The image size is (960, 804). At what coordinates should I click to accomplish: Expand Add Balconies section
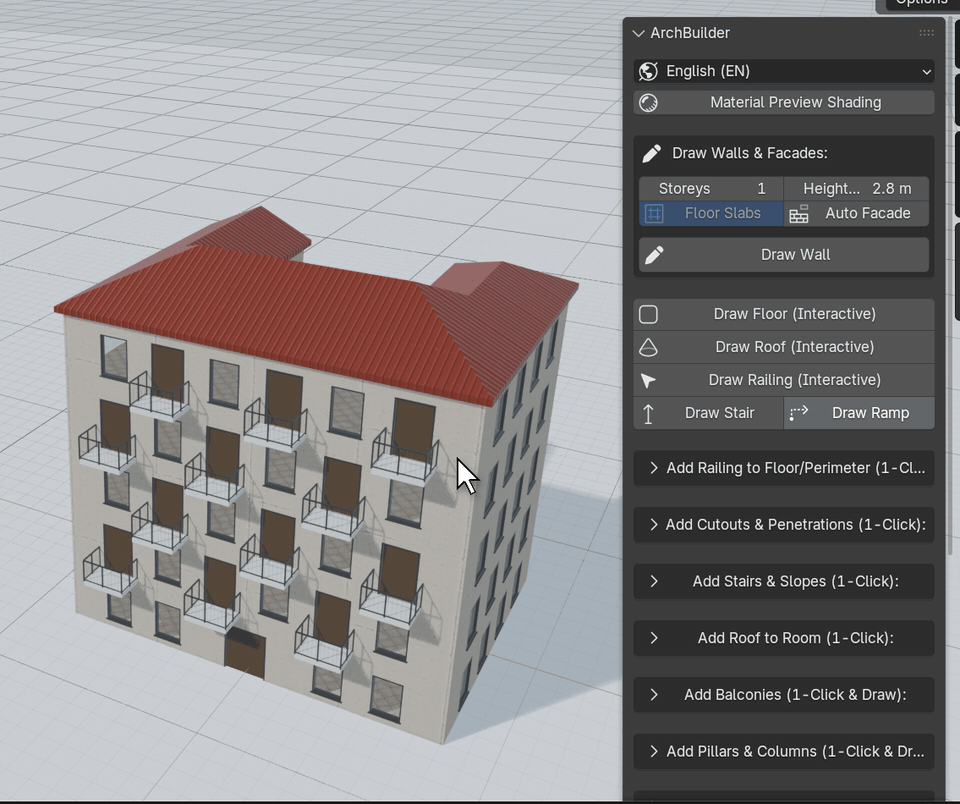click(x=784, y=695)
